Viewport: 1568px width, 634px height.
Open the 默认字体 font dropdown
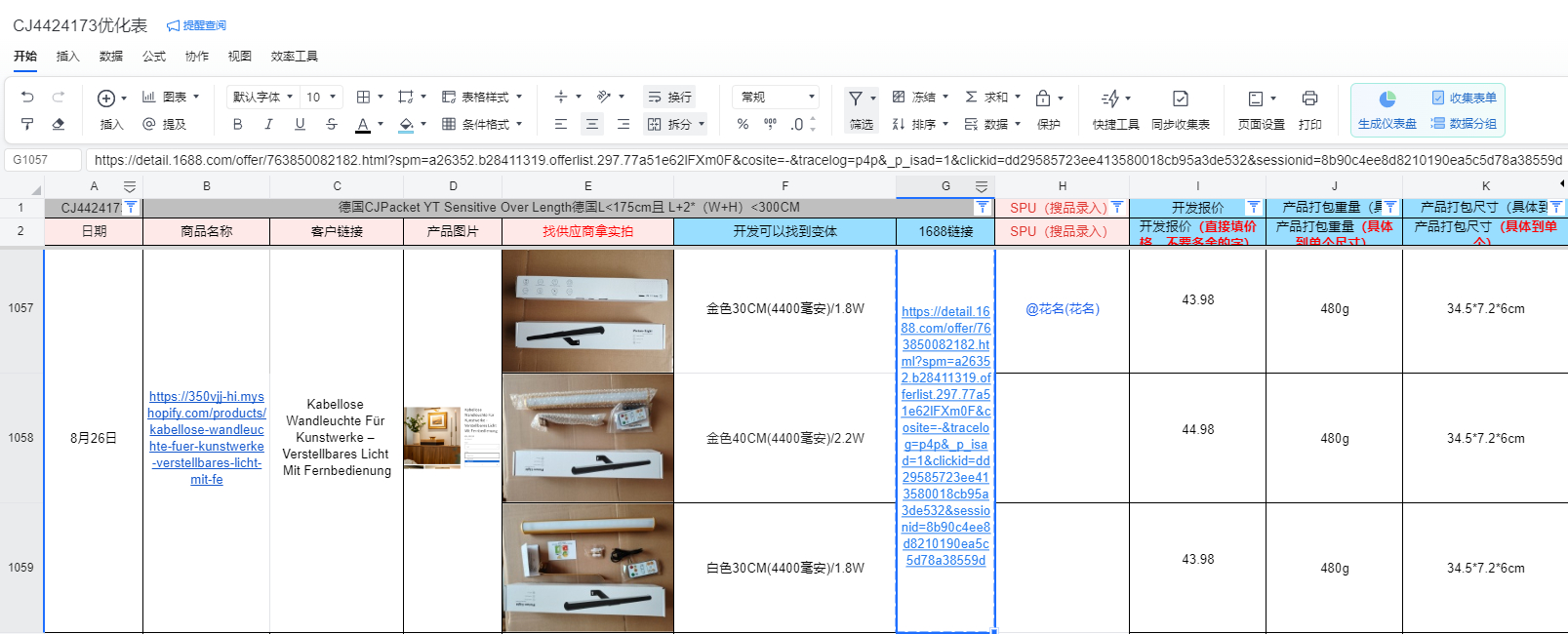pos(262,97)
